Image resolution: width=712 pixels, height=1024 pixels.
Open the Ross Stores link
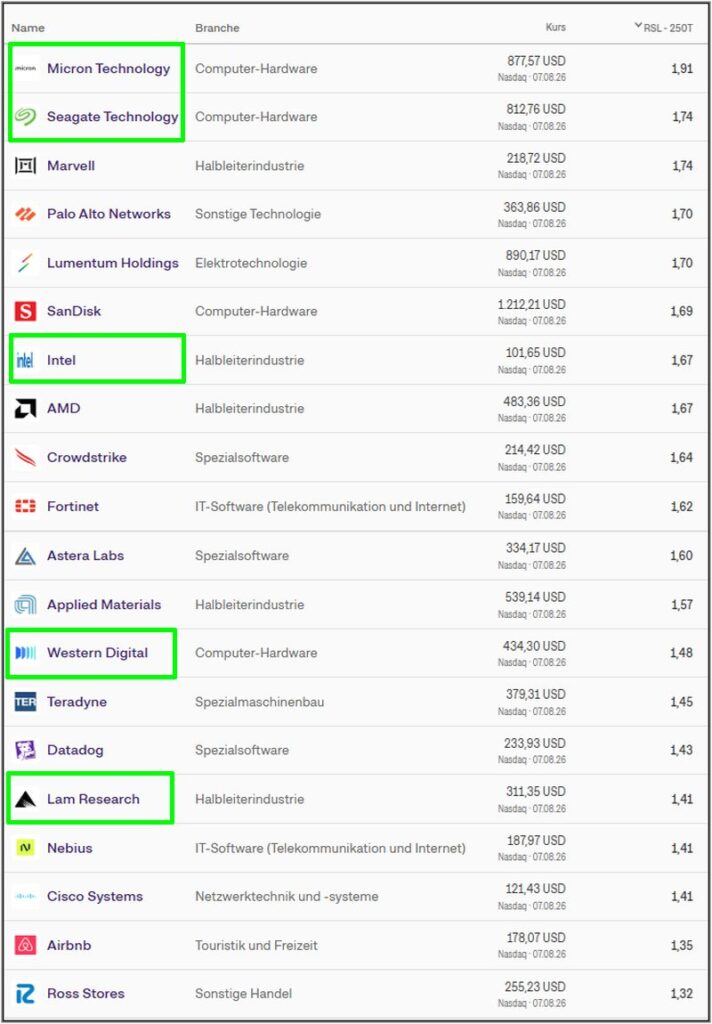pyautogui.click(x=86, y=994)
